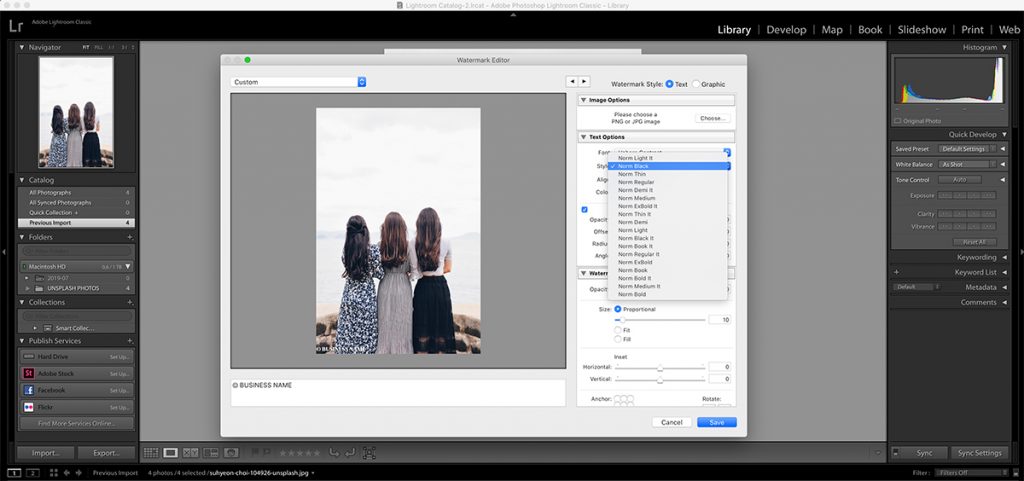Click Choose... to pick a watermark image
This screenshot has width=1024, height=481.
[712, 118]
